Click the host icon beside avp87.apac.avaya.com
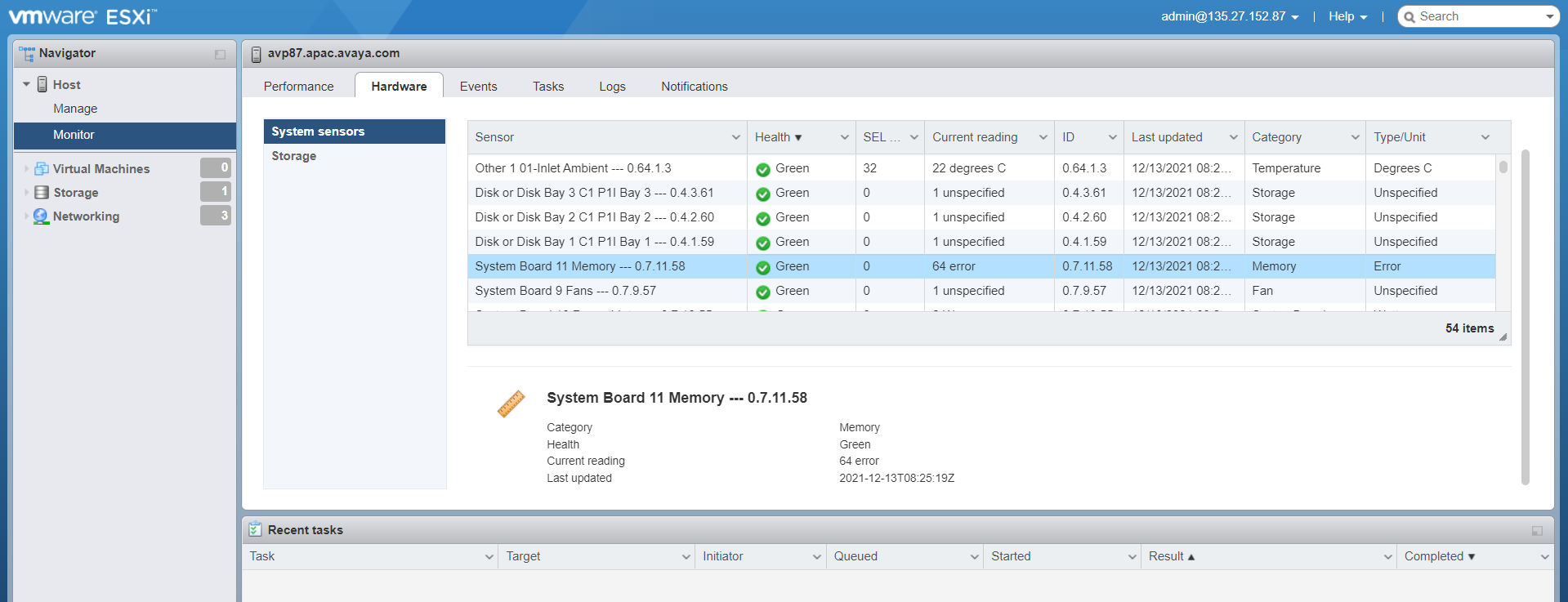The width and height of the screenshot is (1568, 602). pos(256,54)
